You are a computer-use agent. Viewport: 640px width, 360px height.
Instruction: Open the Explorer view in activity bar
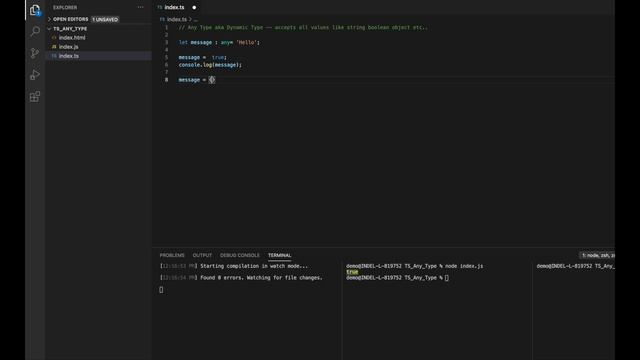pos(35,10)
